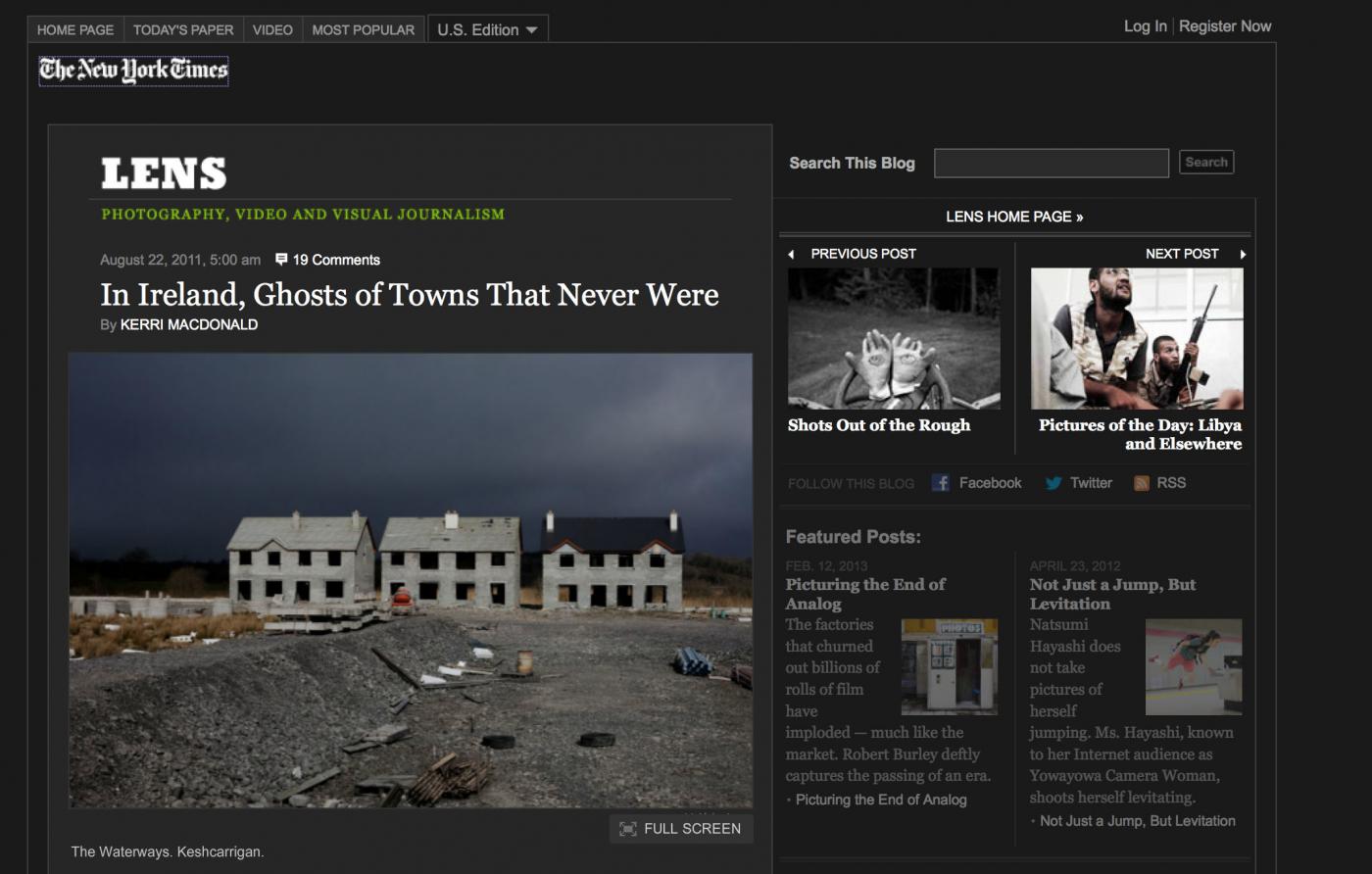The height and width of the screenshot is (874, 1372).
Task: Open Shots Out of the Rough thumbnail
Action: 894,338
